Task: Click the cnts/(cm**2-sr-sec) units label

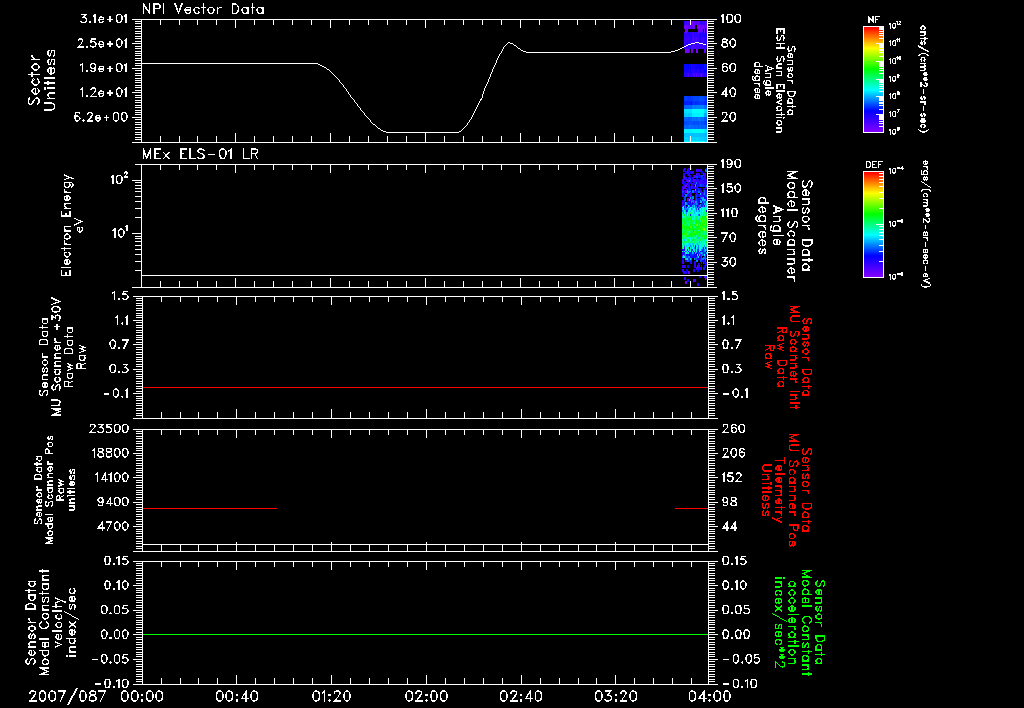Action: [x=923, y=78]
